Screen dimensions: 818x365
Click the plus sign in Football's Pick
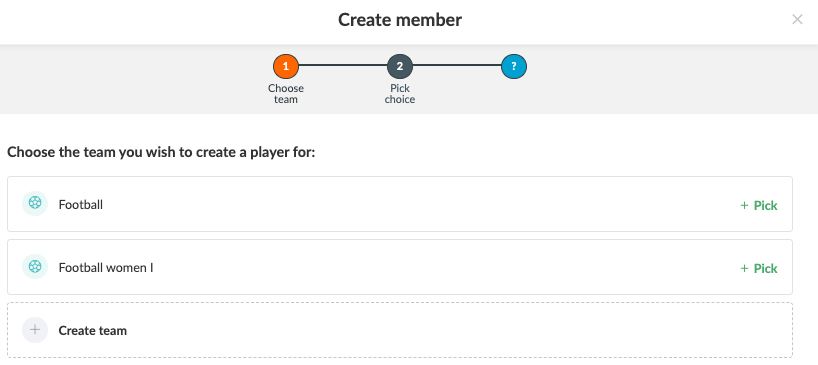tap(744, 205)
